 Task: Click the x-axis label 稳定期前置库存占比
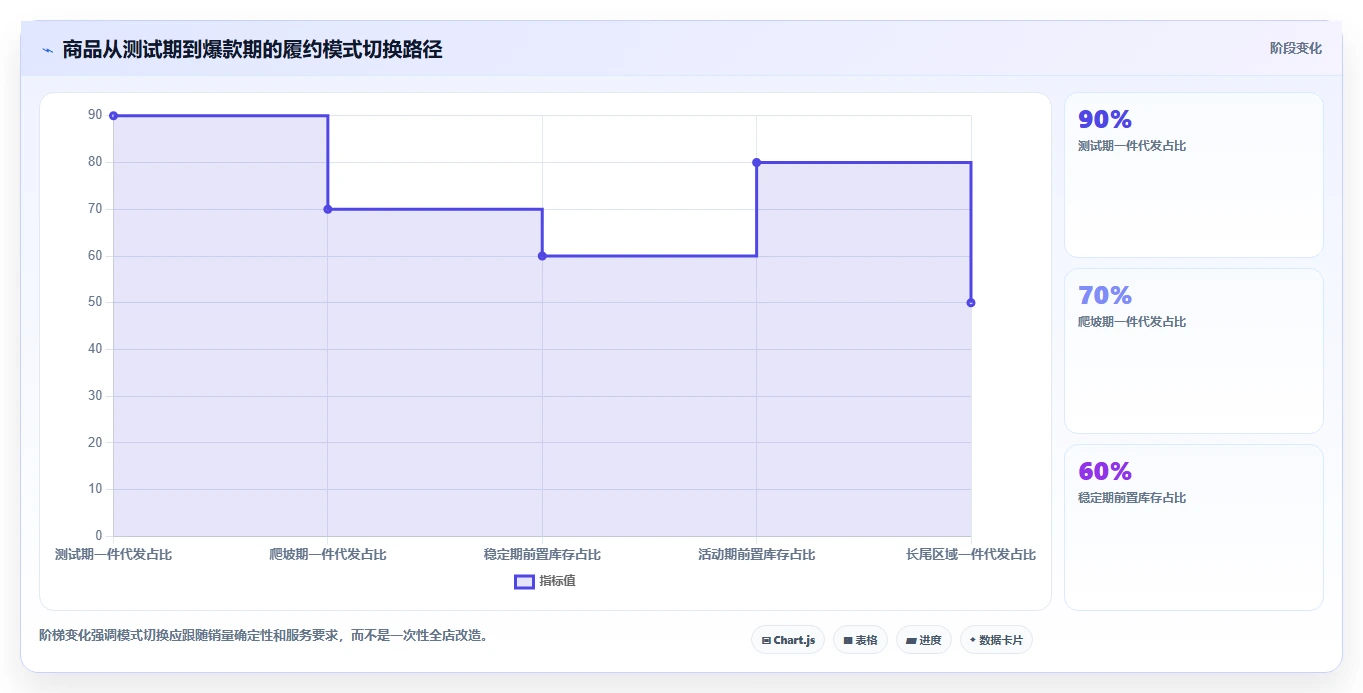(x=542, y=554)
